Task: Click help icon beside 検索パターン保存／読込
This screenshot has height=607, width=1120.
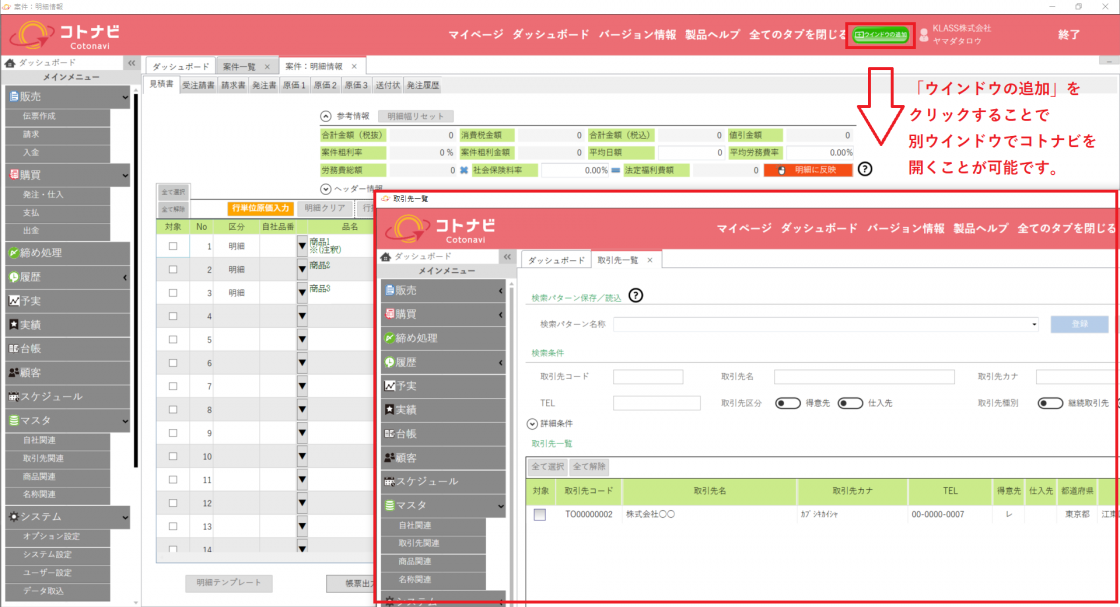Action: coord(635,295)
